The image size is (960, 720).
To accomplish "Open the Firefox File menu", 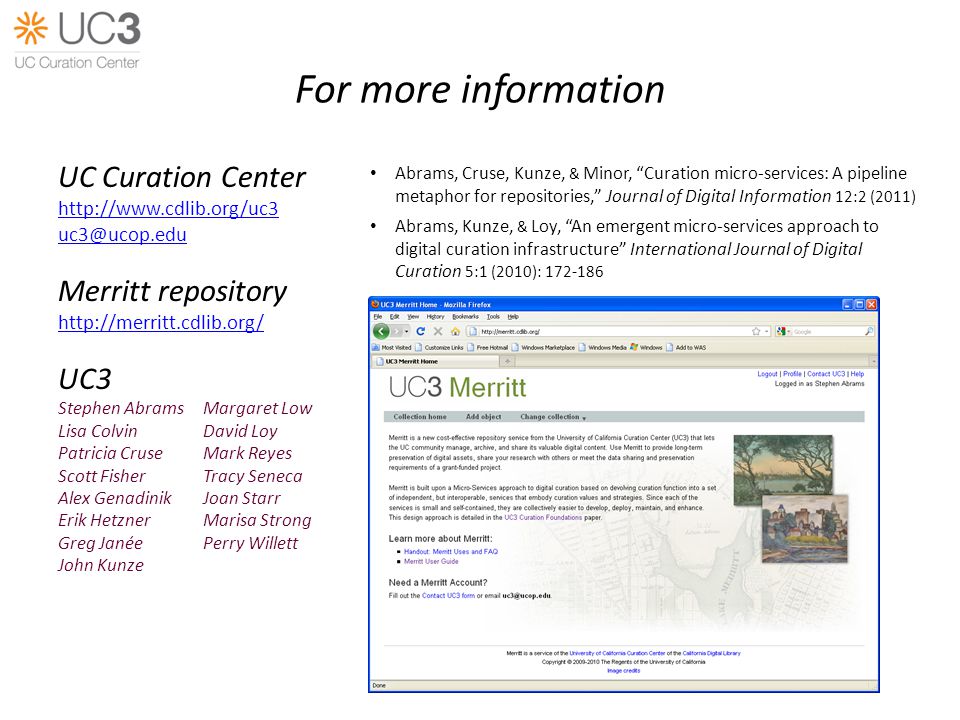I will [378, 317].
